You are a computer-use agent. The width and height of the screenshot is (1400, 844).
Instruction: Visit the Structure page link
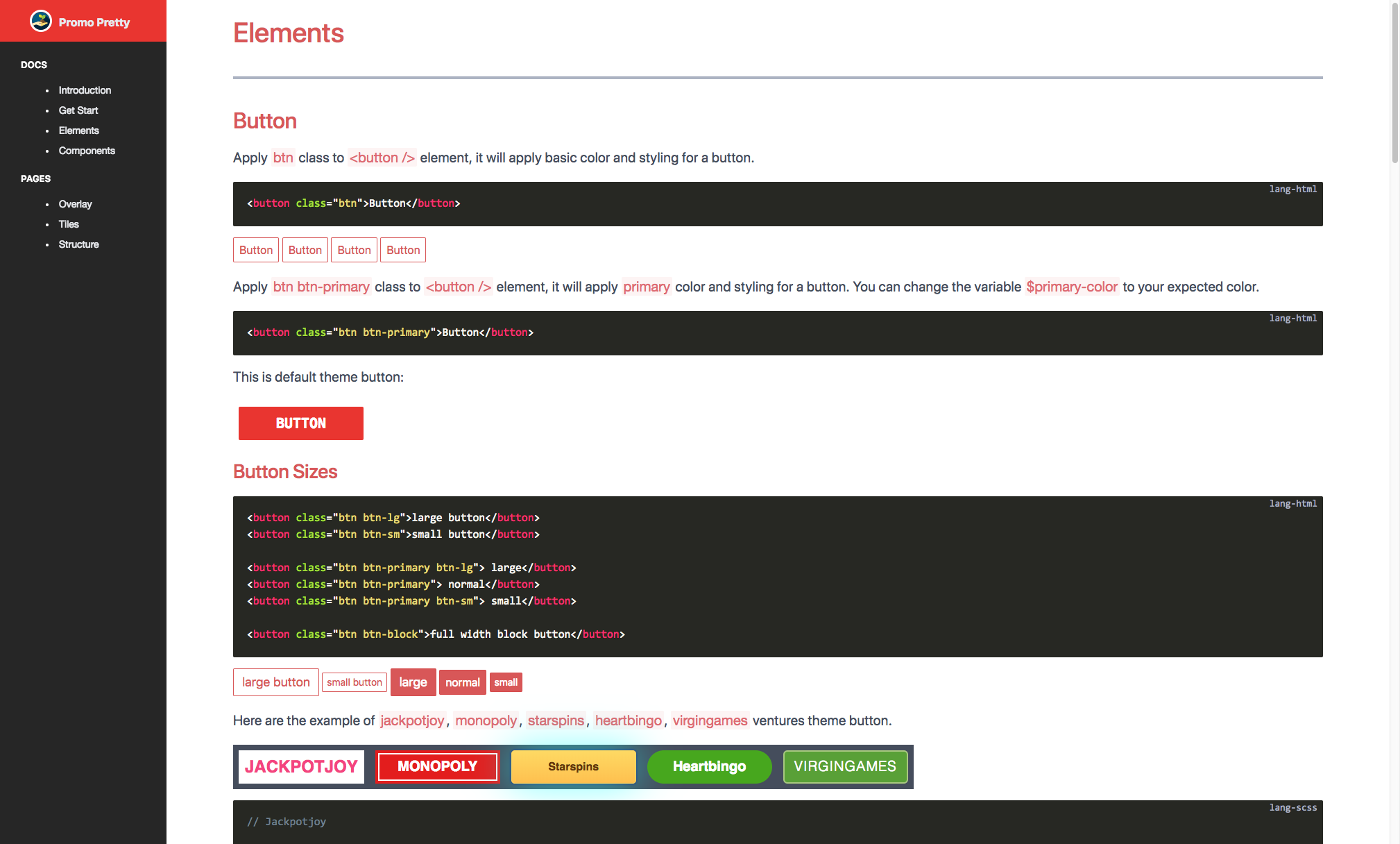78,244
